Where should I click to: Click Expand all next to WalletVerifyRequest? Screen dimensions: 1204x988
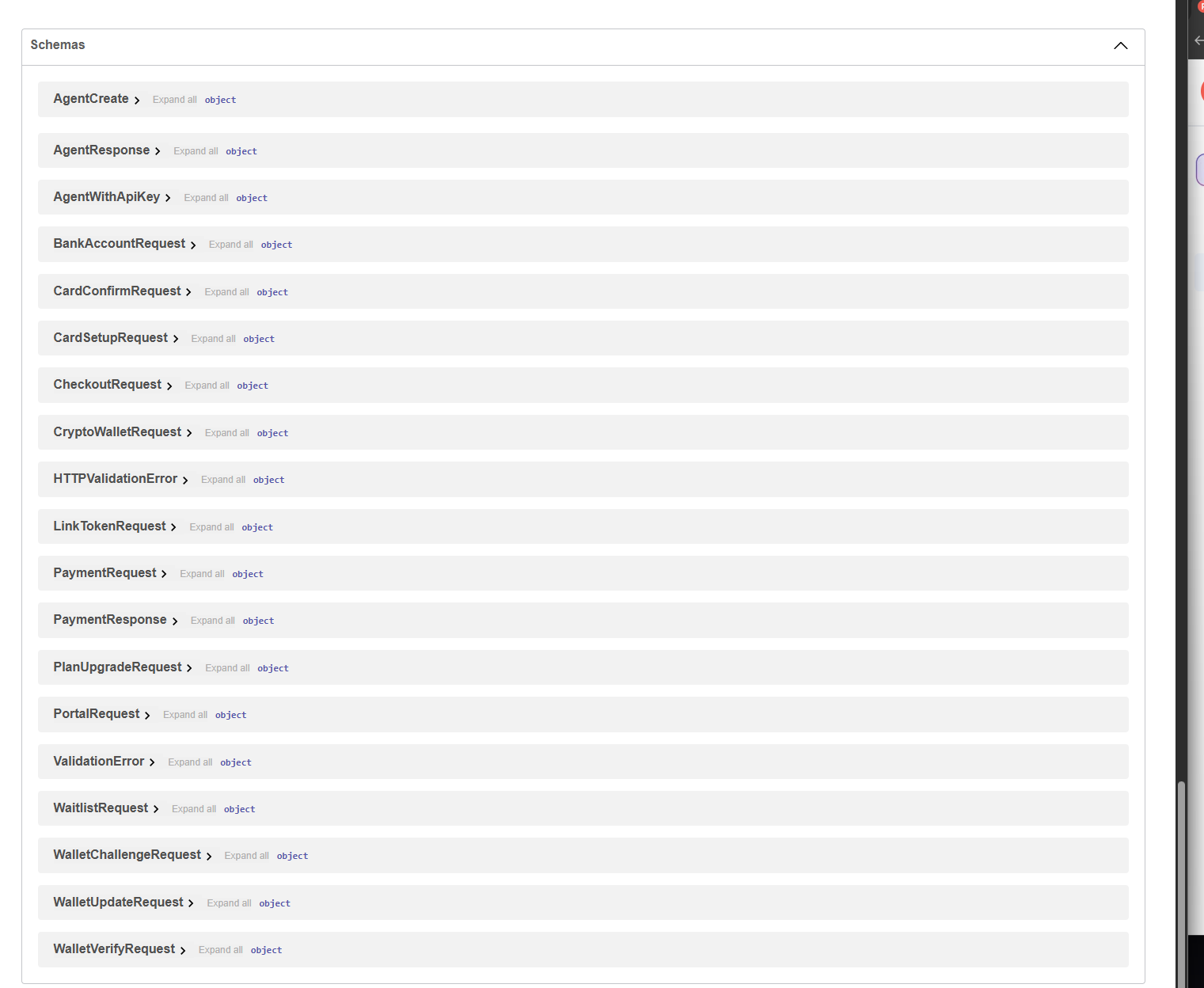(220, 949)
